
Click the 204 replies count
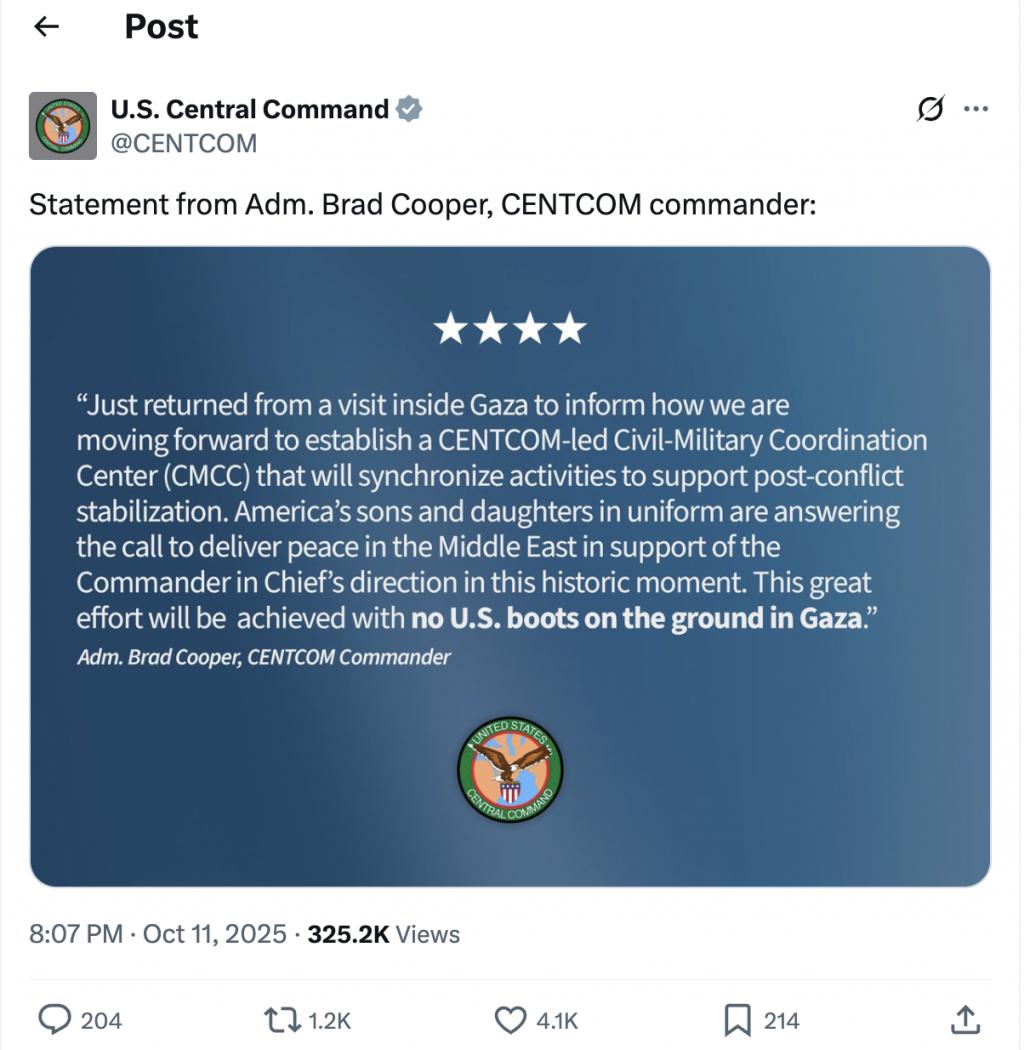pos(101,1020)
